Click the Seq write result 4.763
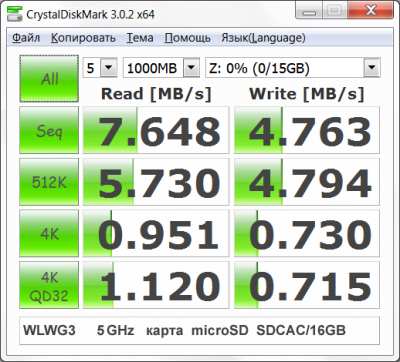This screenshot has height=362, width=400. (307, 130)
